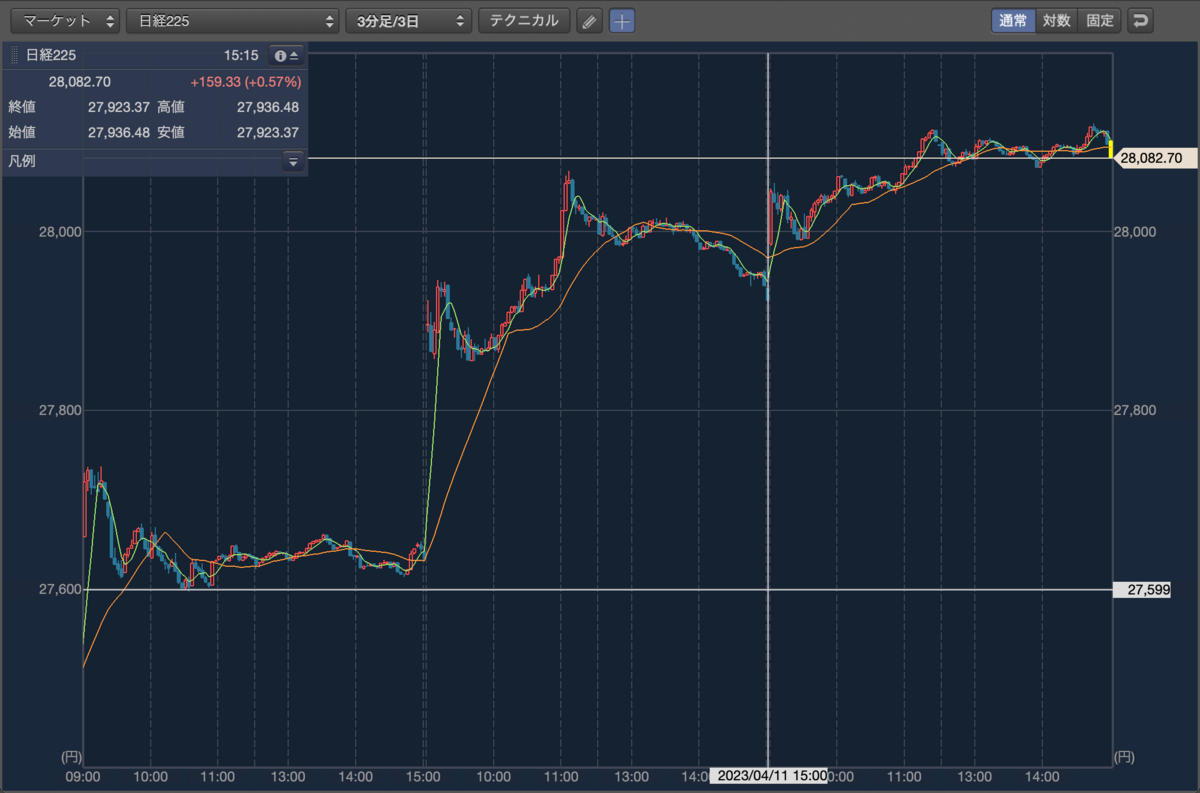Click the 終値 value 27,923.37
The width and height of the screenshot is (1200, 793).
coord(119,107)
